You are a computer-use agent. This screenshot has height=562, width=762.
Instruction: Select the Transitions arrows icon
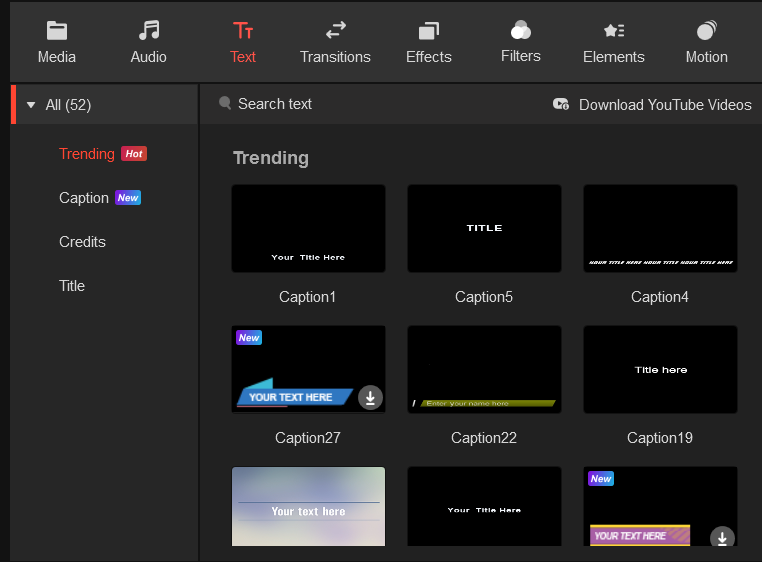point(335,31)
